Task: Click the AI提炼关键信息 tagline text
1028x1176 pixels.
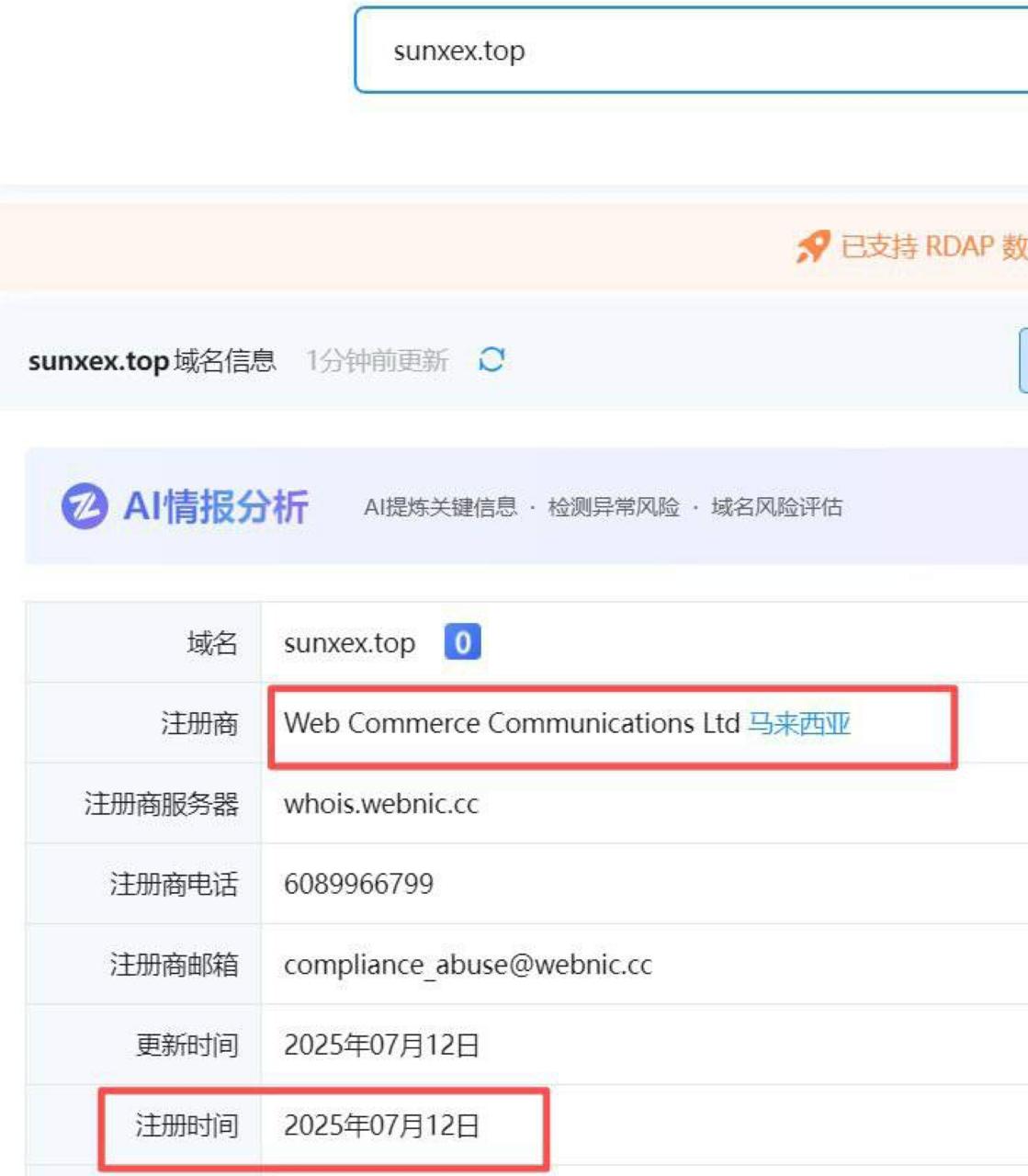Action: coord(440,507)
